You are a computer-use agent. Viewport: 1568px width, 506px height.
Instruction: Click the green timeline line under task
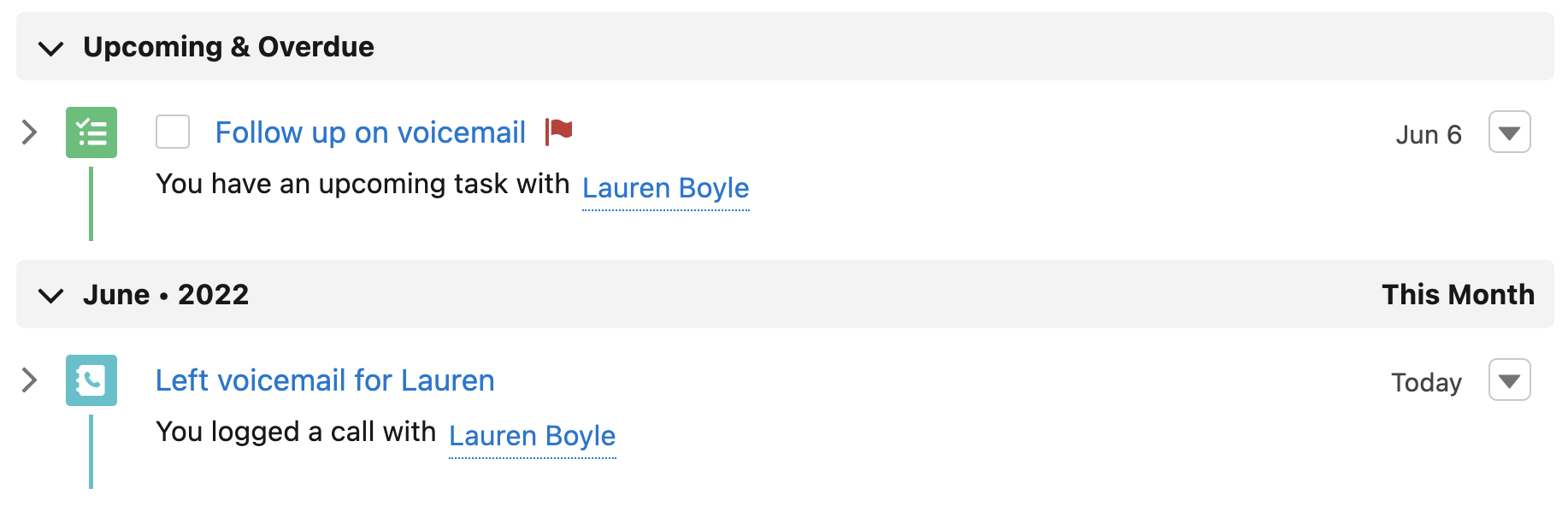(91, 203)
